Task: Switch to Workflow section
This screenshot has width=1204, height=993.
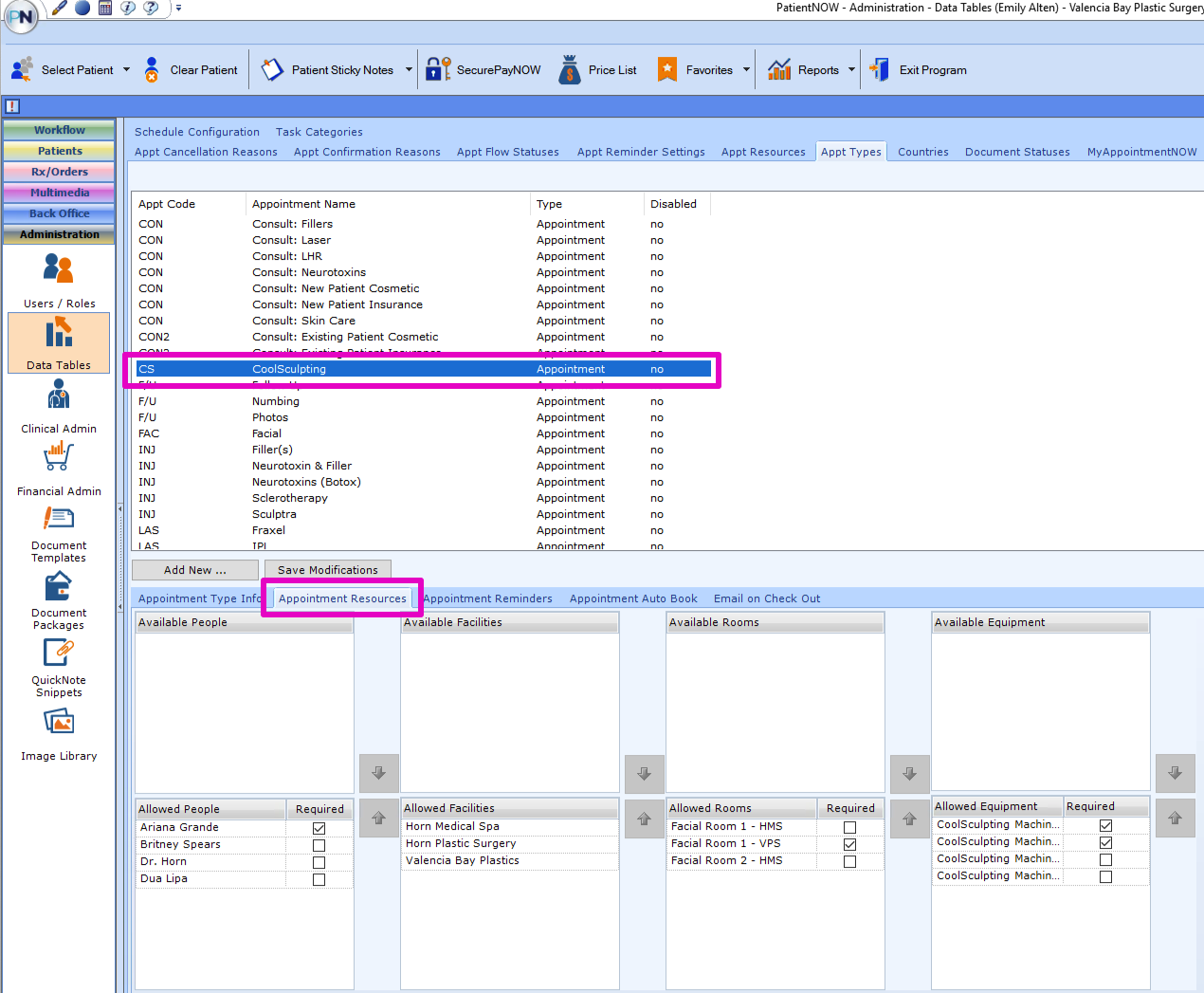Action: (59, 130)
